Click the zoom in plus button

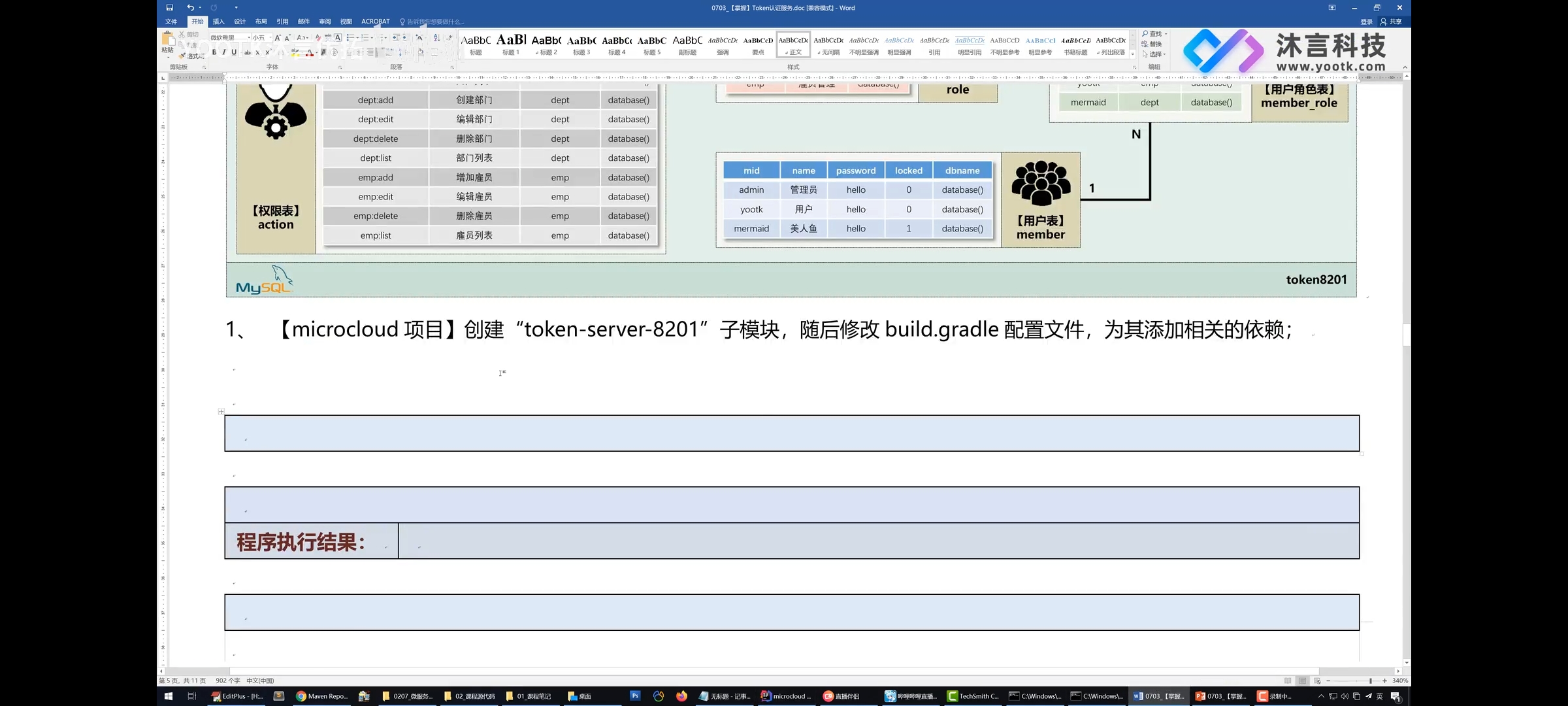click(1384, 681)
